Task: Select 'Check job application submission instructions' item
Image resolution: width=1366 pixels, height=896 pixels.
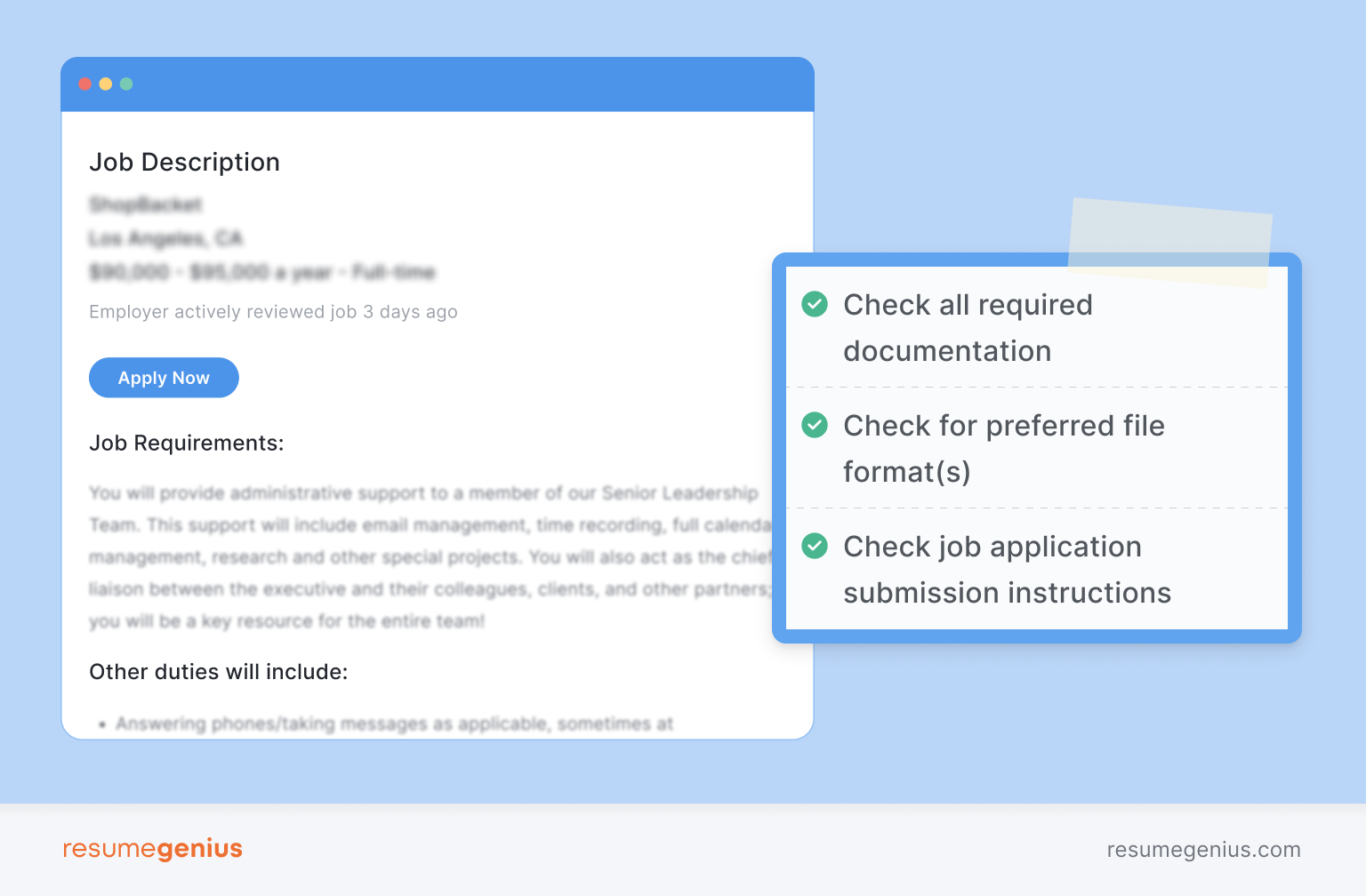Action: [x=1037, y=569]
